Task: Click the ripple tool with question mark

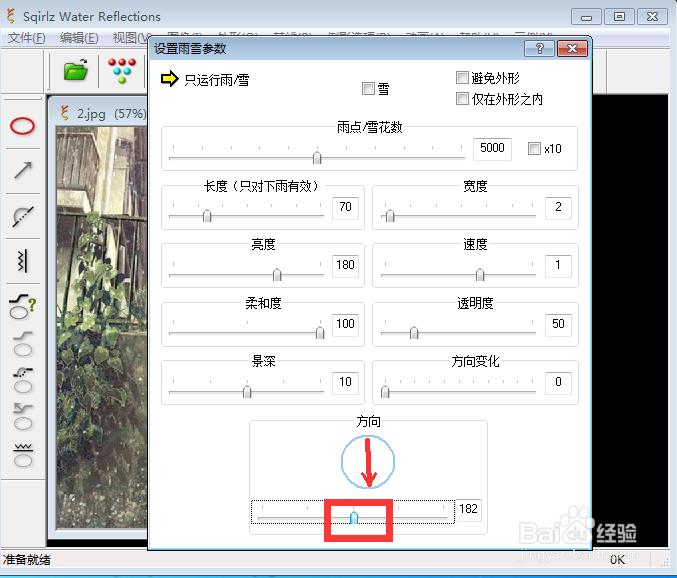Action: point(22,307)
